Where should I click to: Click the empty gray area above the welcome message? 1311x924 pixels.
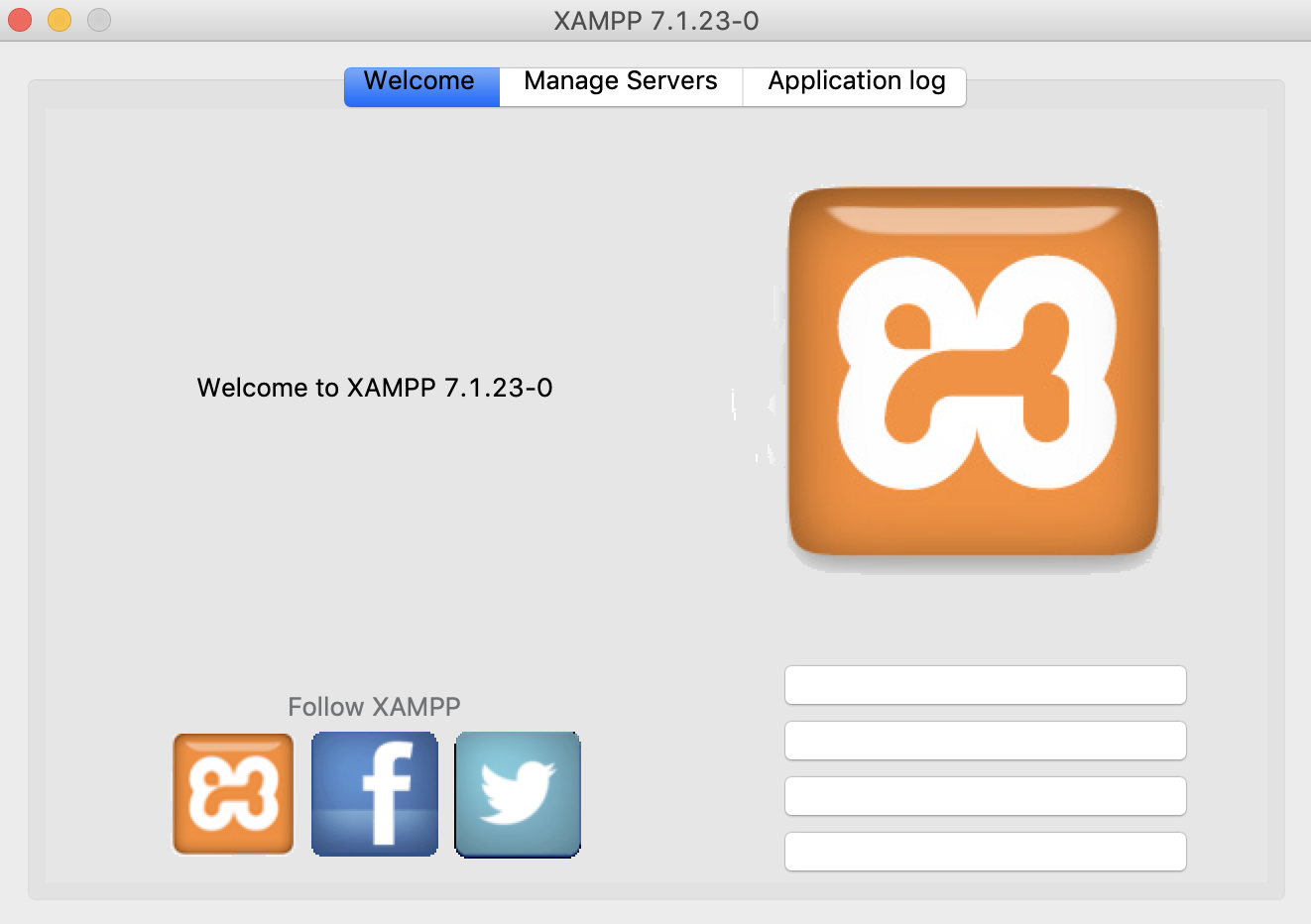tap(375, 238)
